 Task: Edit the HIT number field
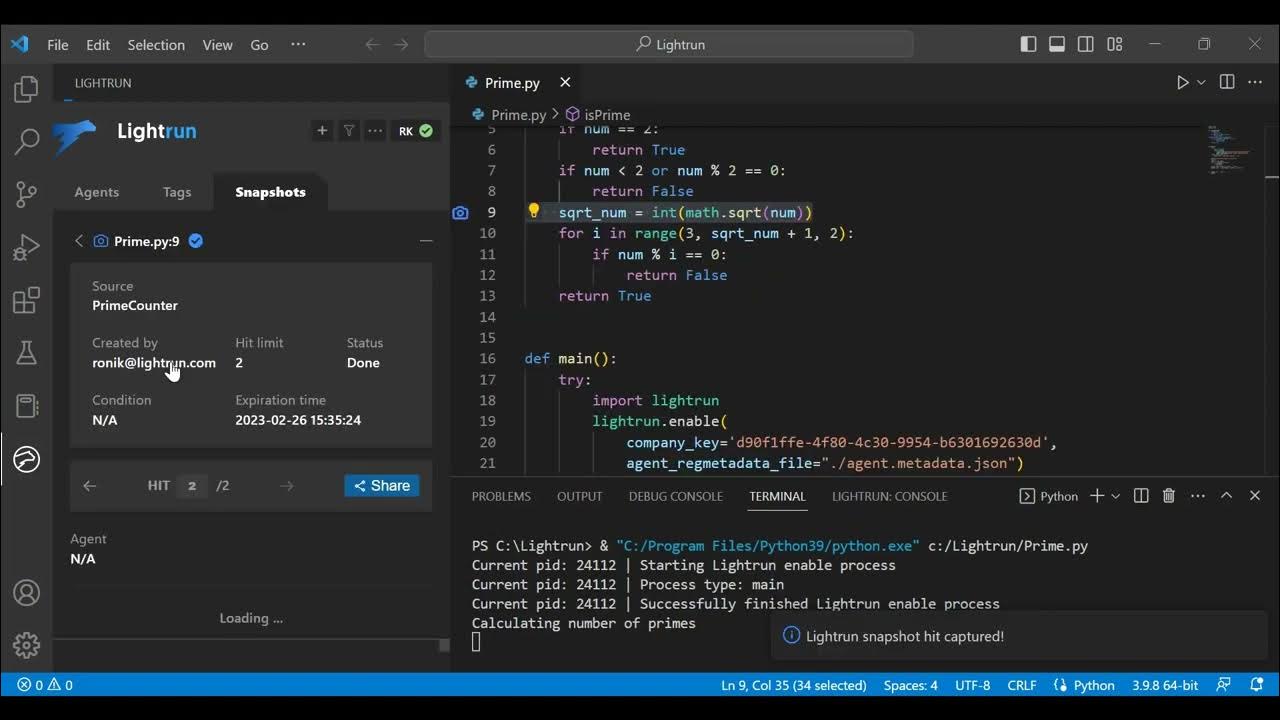tap(192, 486)
